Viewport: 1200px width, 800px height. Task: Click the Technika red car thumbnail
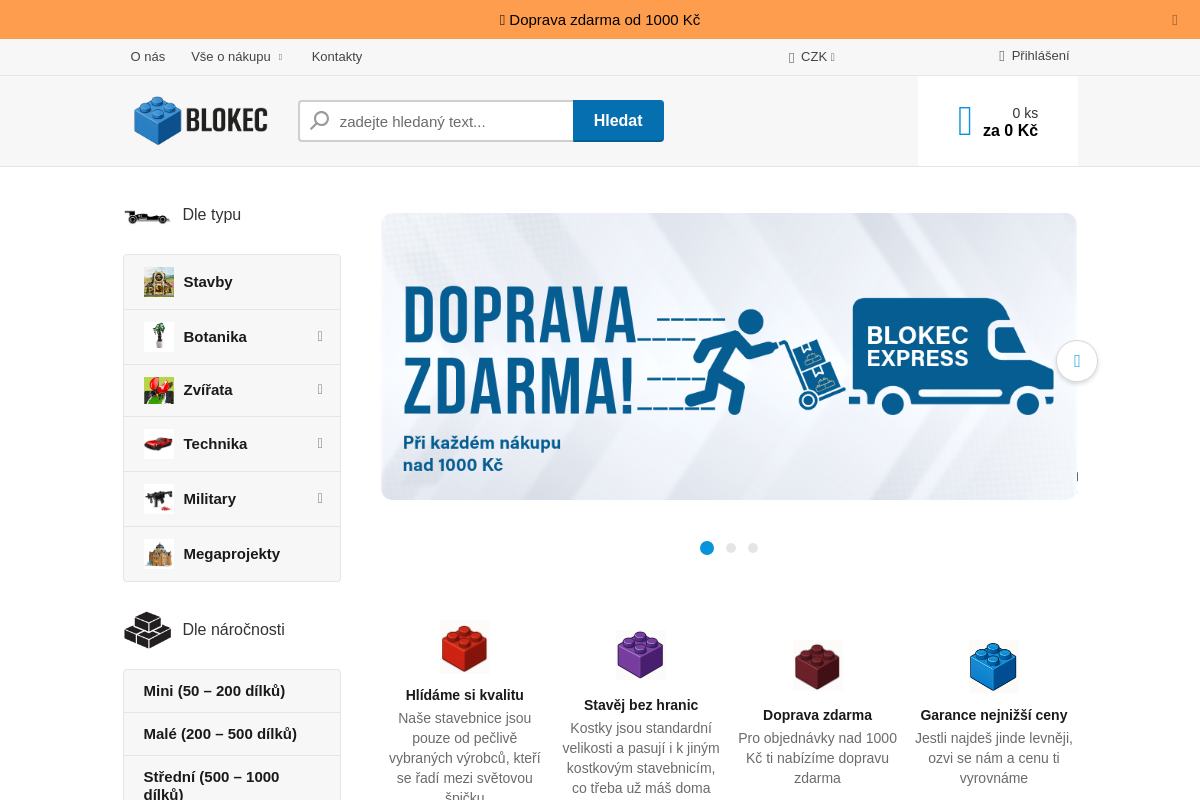(x=159, y=444)
